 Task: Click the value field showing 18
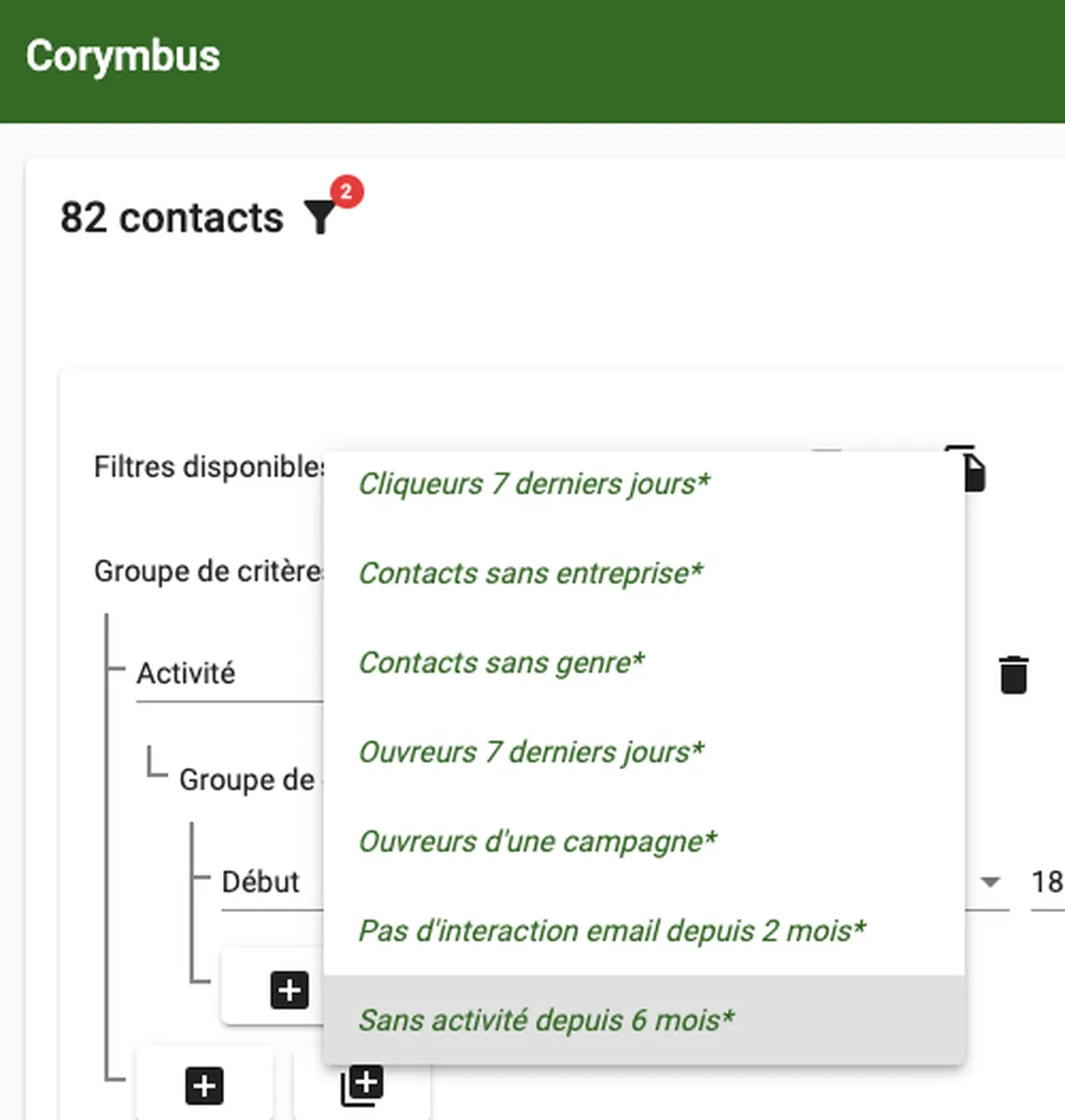(x=1046, y=882)
